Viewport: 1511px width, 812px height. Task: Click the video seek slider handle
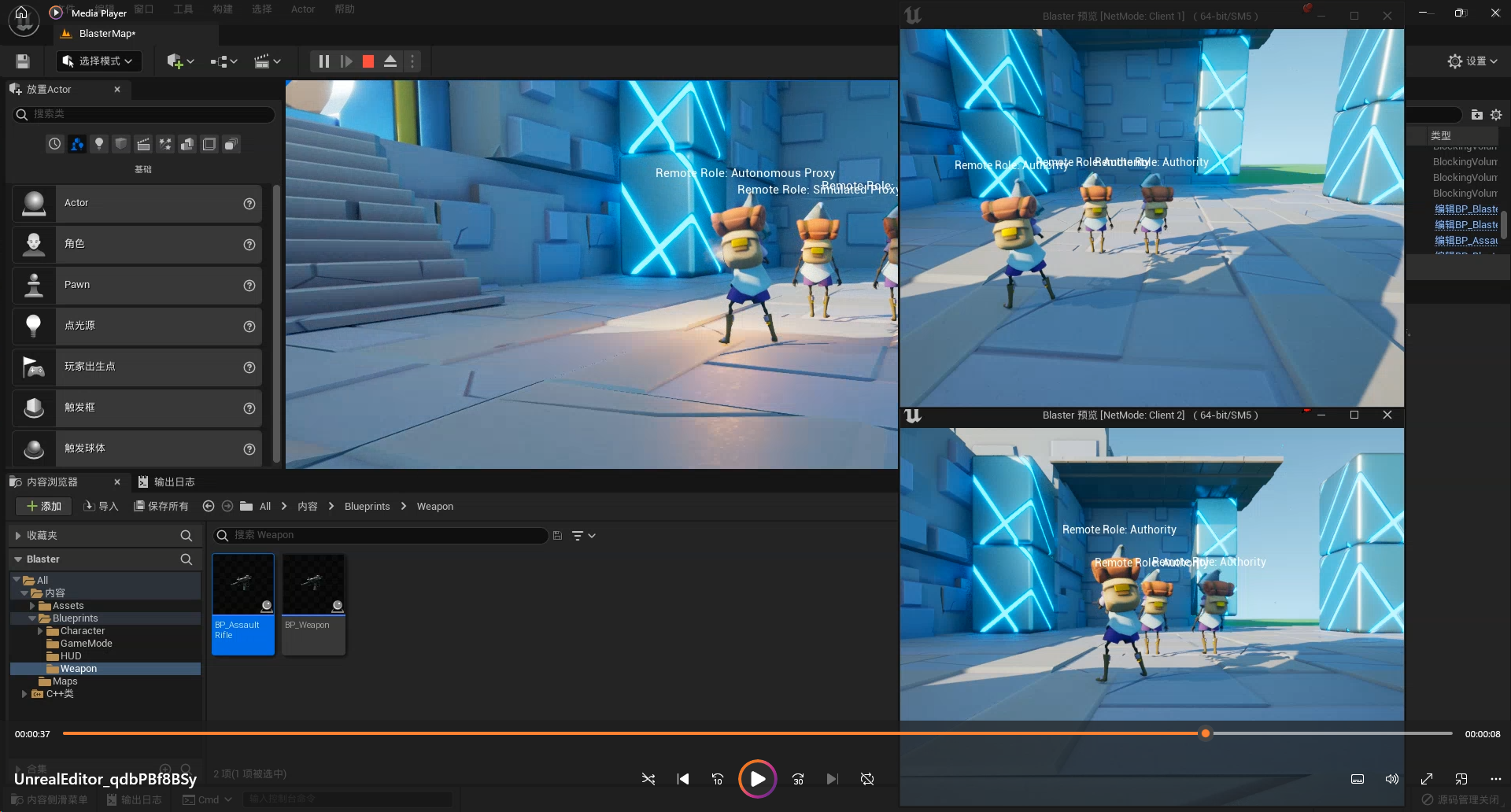[1205, 733]
